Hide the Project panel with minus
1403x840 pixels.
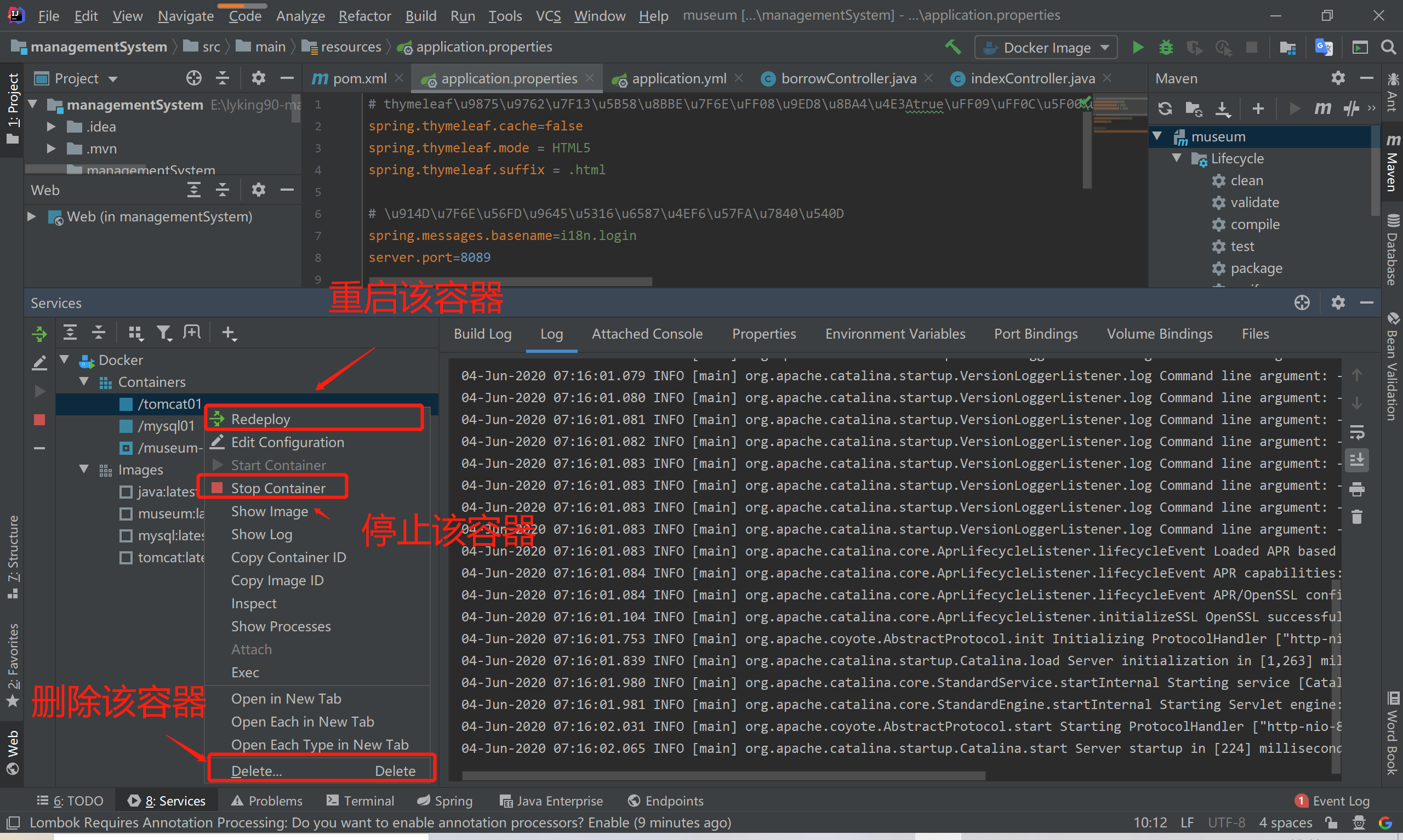click(287, 78)
